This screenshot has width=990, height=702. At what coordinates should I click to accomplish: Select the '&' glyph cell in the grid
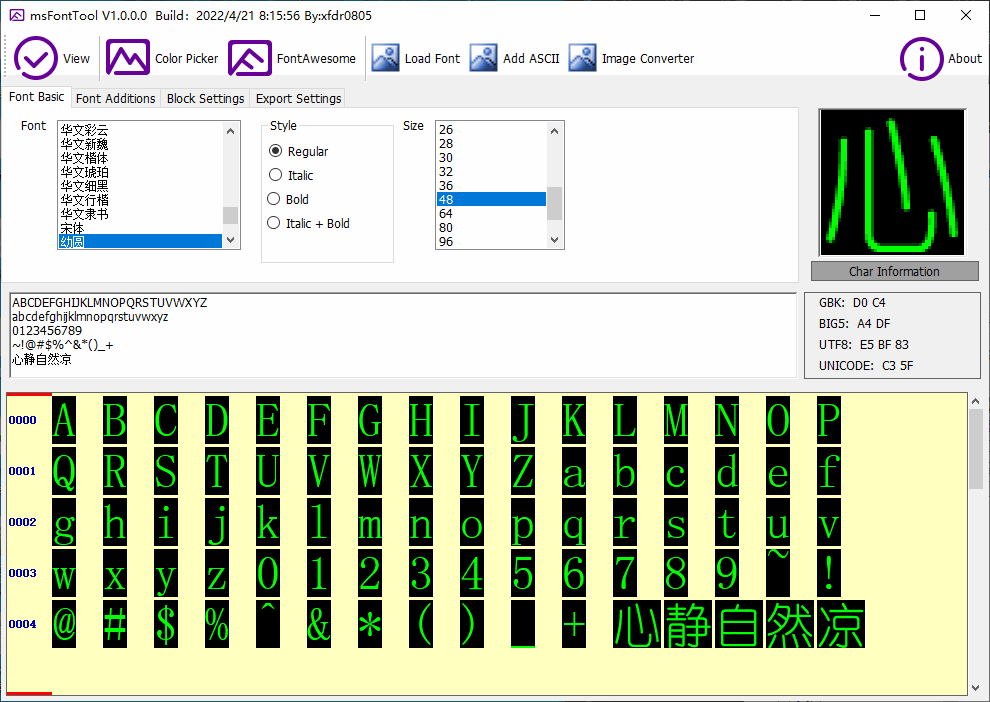(x=319, y=624)
